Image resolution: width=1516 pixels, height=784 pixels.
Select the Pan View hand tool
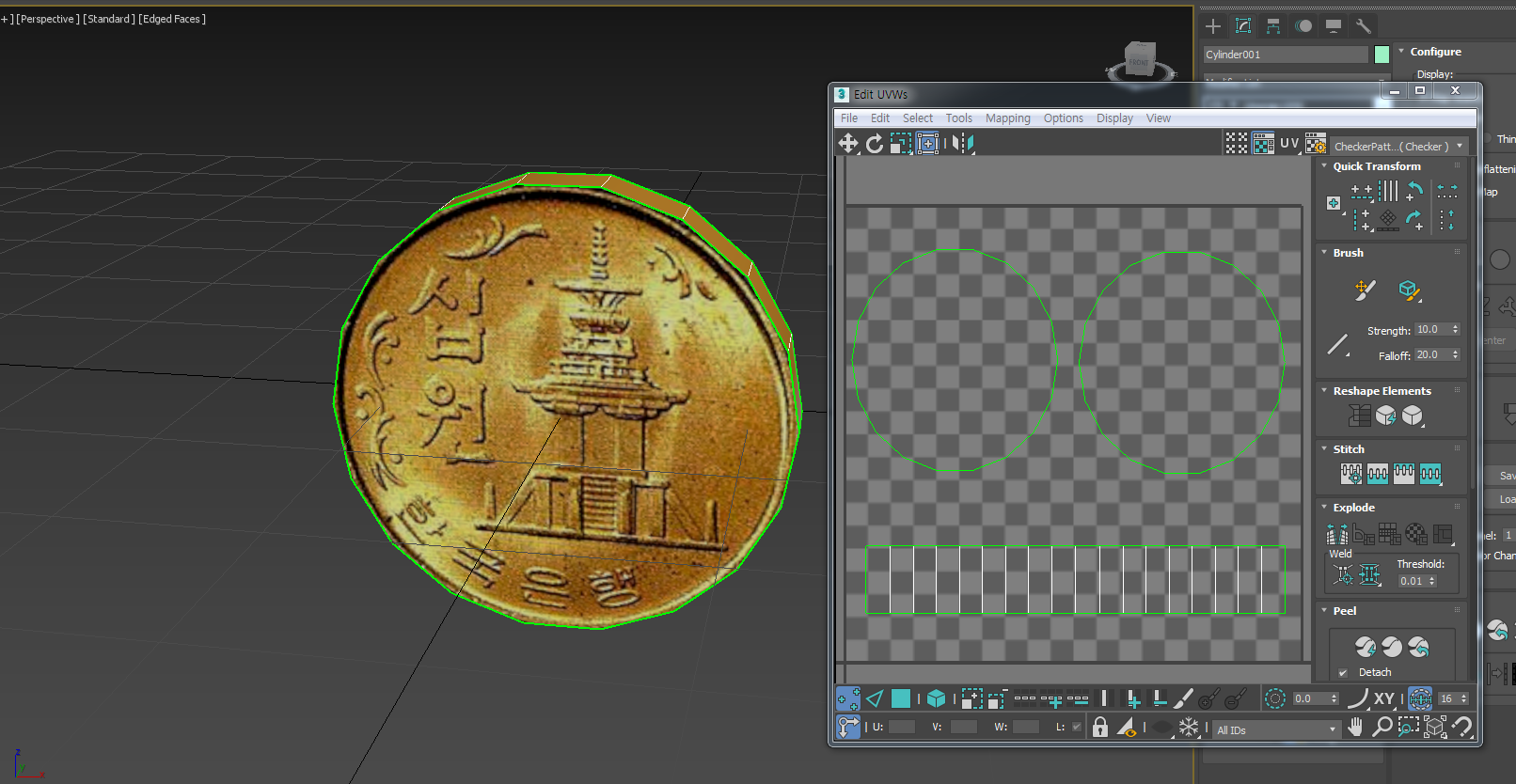[x=1355, y=728]
